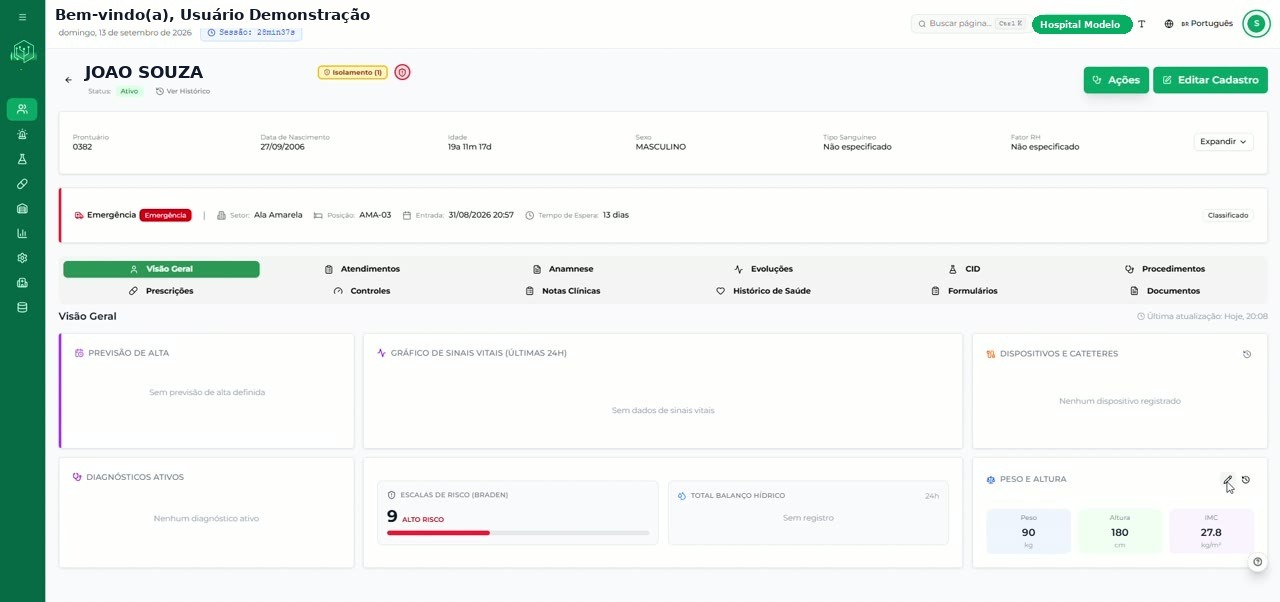
Task: Open the hospital bed sidebar icon
Action: pos(22,283)
